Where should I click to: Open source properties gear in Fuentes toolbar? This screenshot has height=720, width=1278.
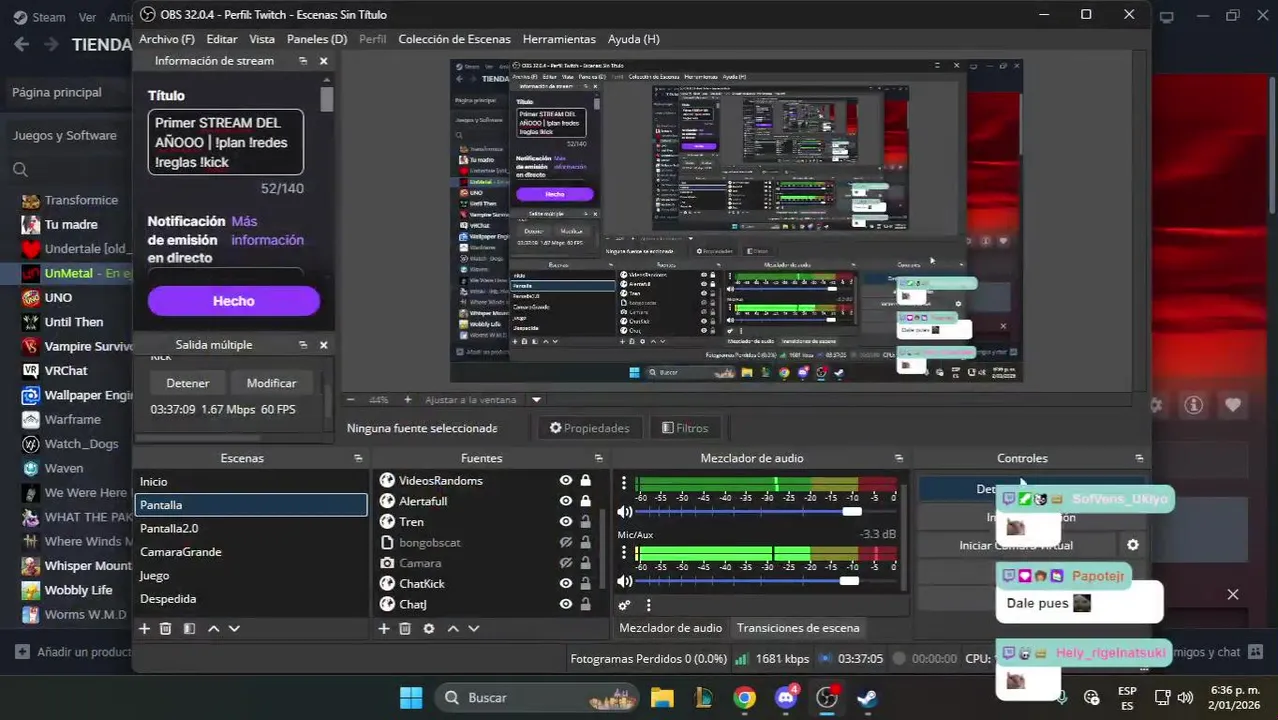(x=429, y=629)
